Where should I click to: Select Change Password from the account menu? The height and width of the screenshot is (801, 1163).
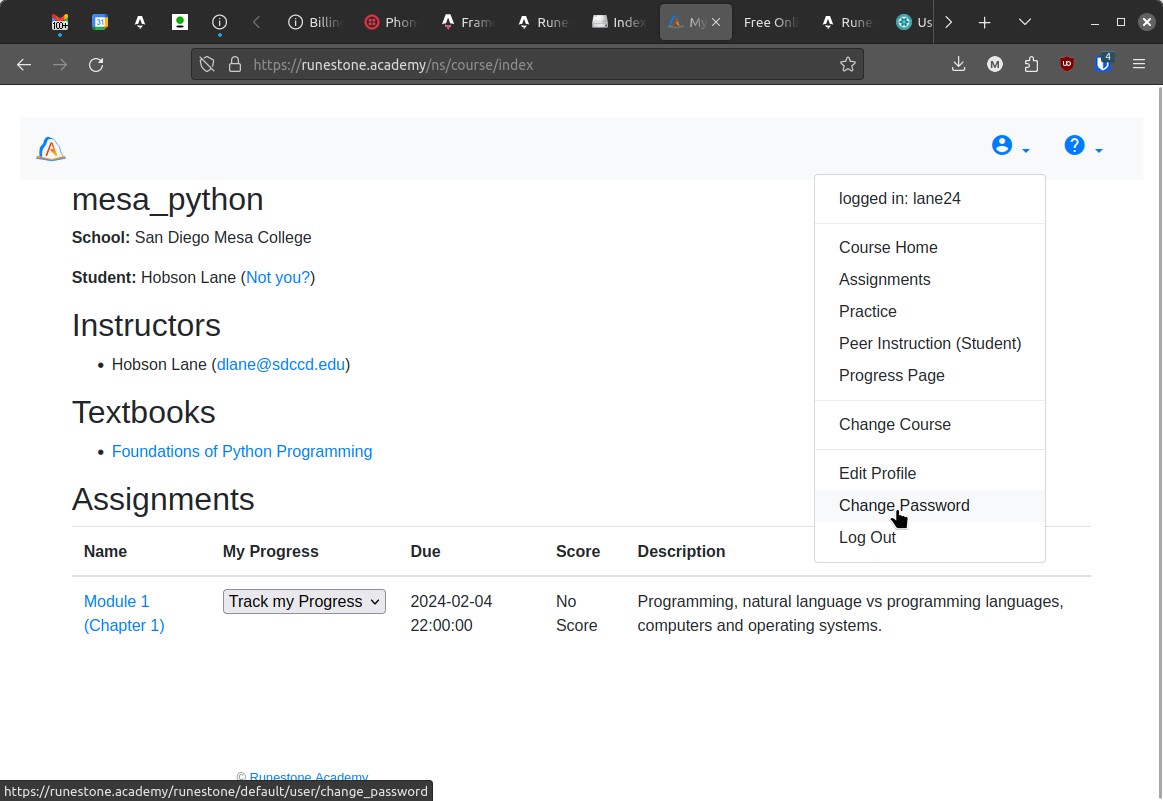click(904, 505)
